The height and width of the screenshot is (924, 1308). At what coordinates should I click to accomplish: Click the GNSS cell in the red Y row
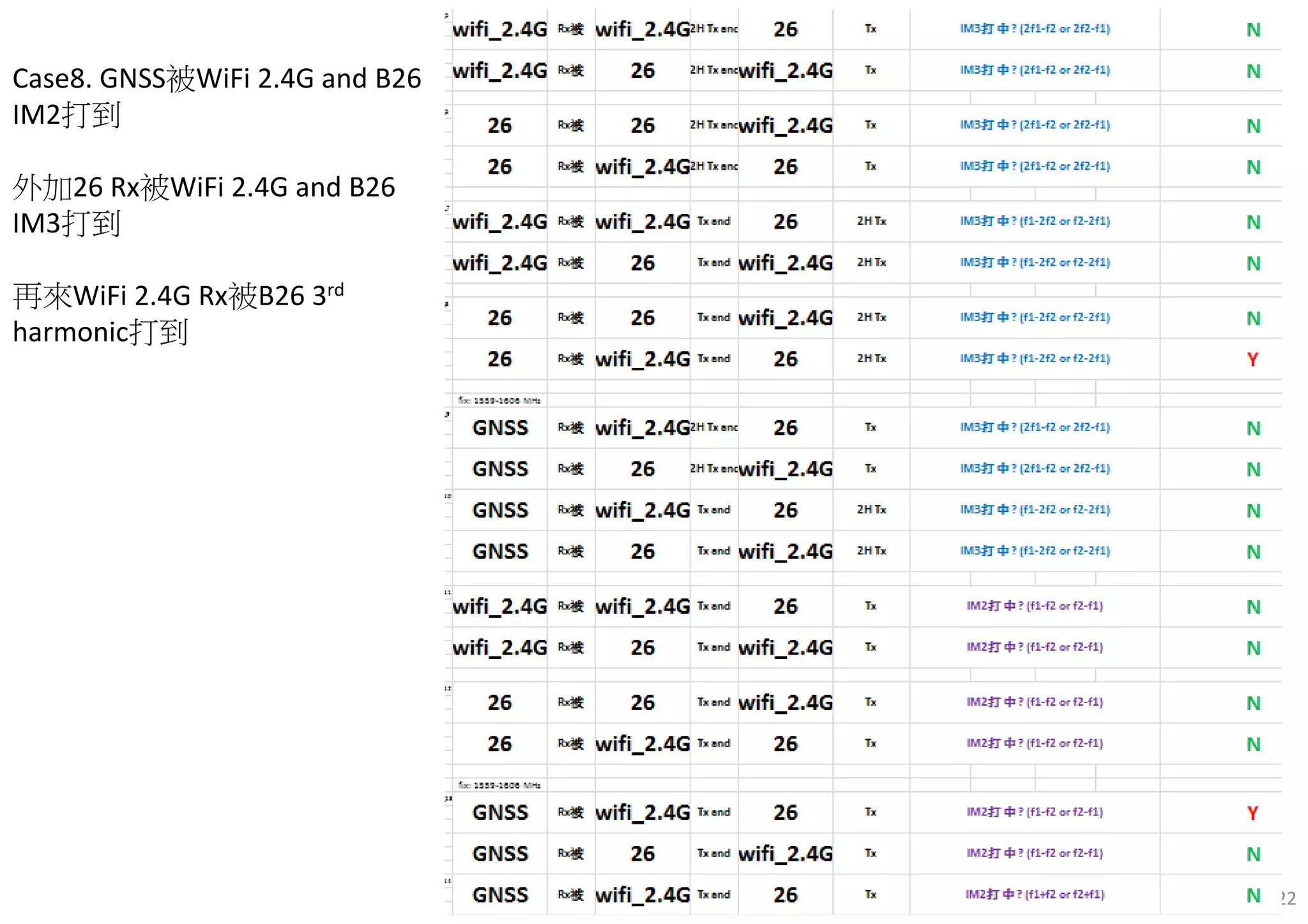point(500,812)
